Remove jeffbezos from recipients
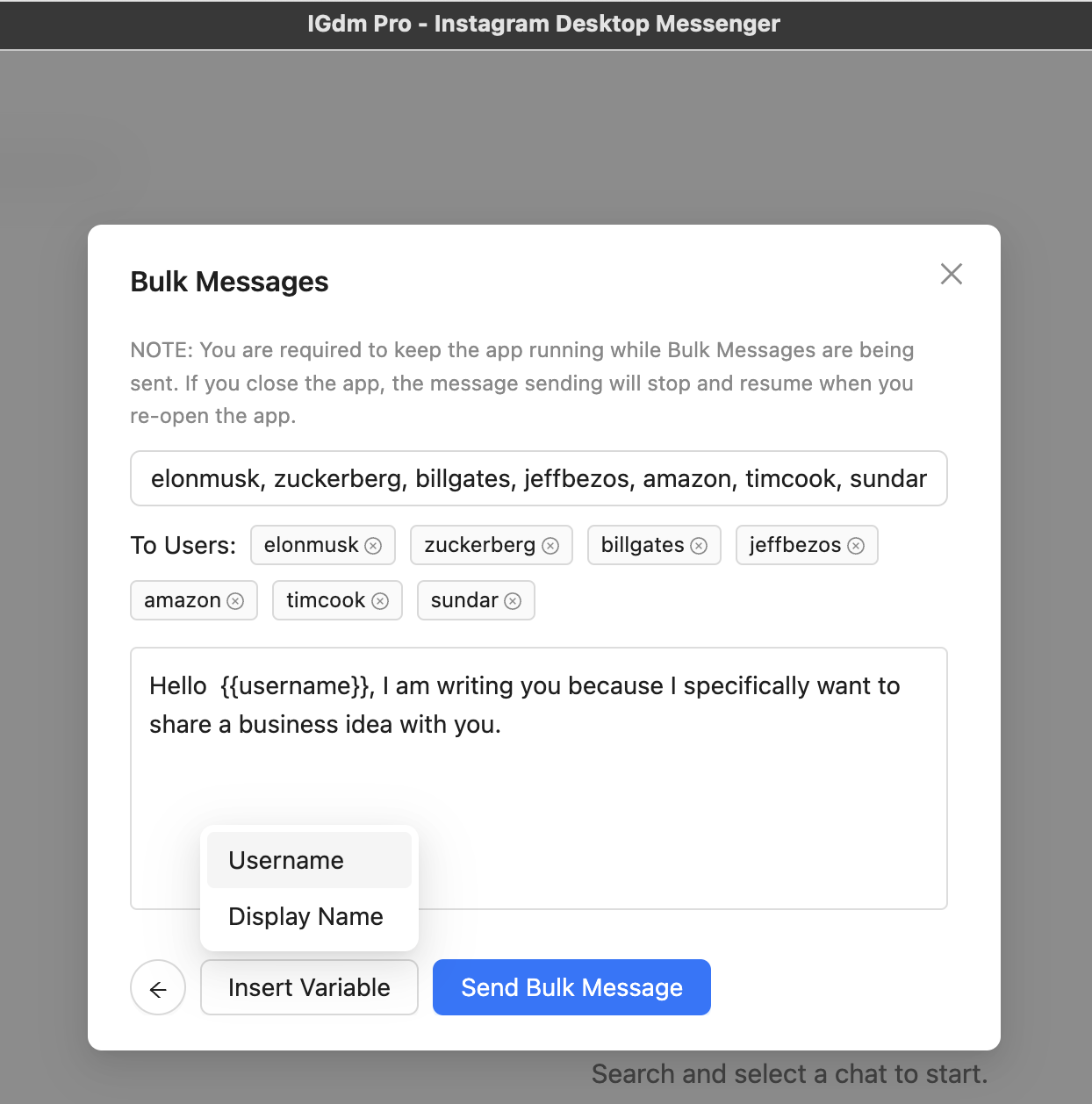The width and height of the screenshot is (1092, 1104). click(856, 546)
